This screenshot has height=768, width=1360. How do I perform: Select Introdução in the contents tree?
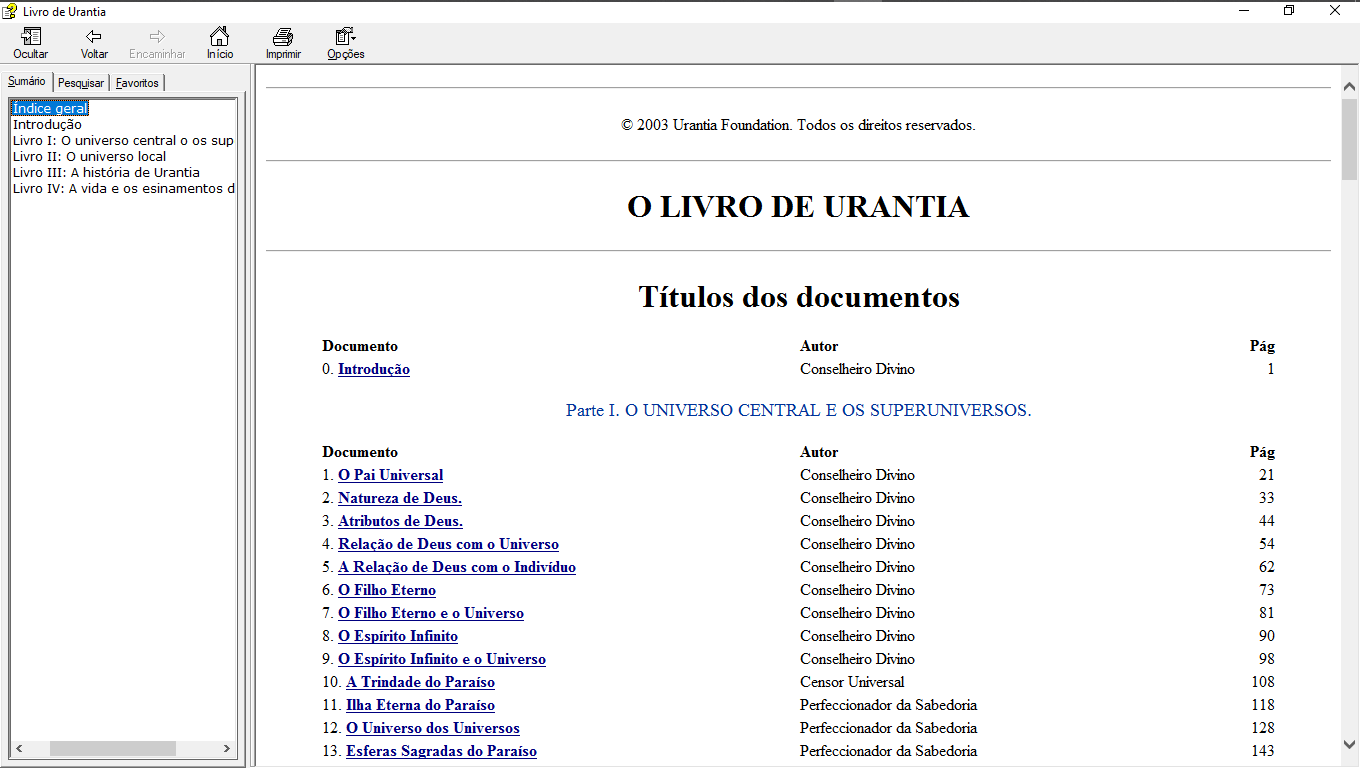[x=47, y=125]
